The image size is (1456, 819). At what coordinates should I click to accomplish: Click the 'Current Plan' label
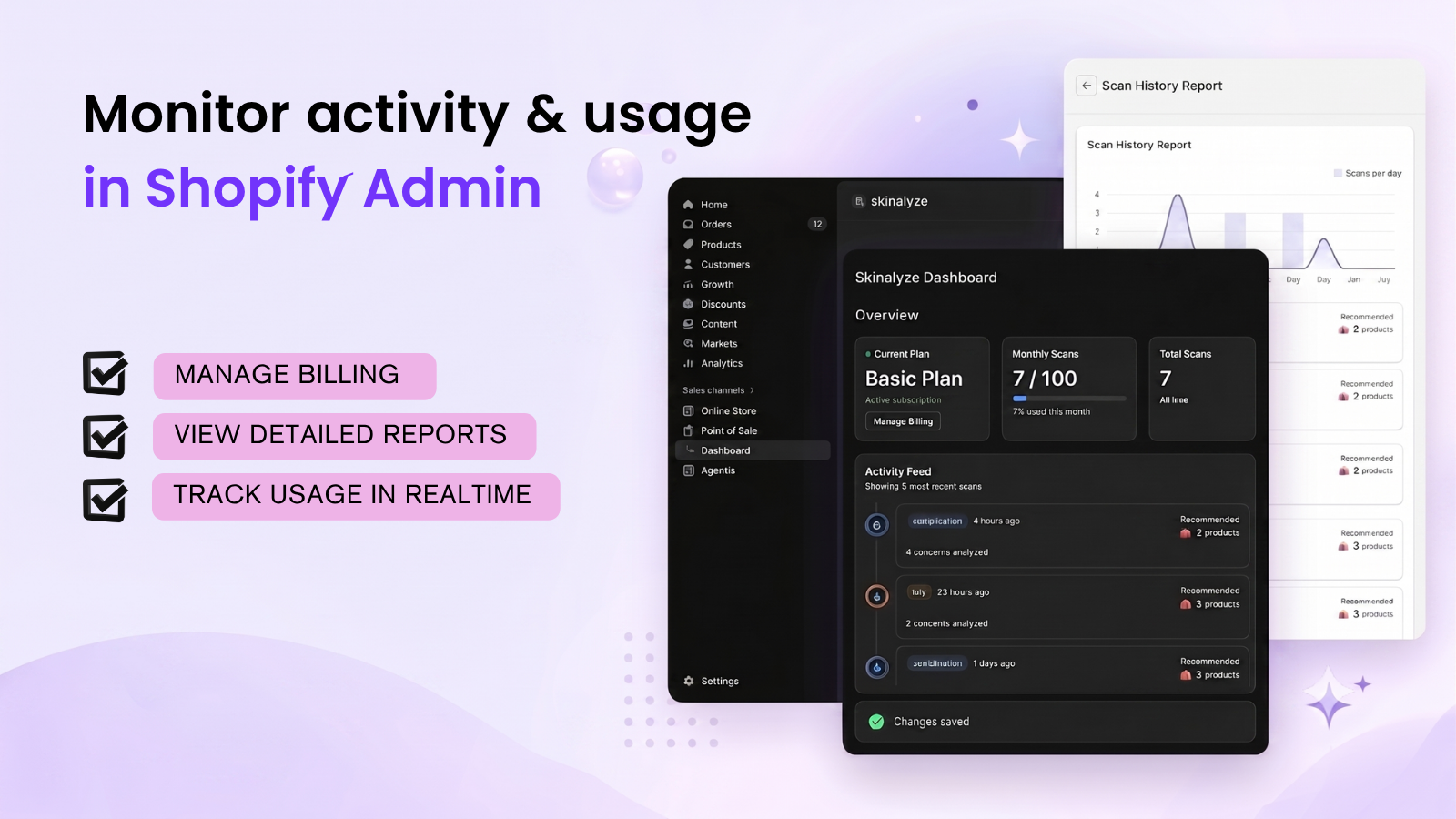[902, 354]
